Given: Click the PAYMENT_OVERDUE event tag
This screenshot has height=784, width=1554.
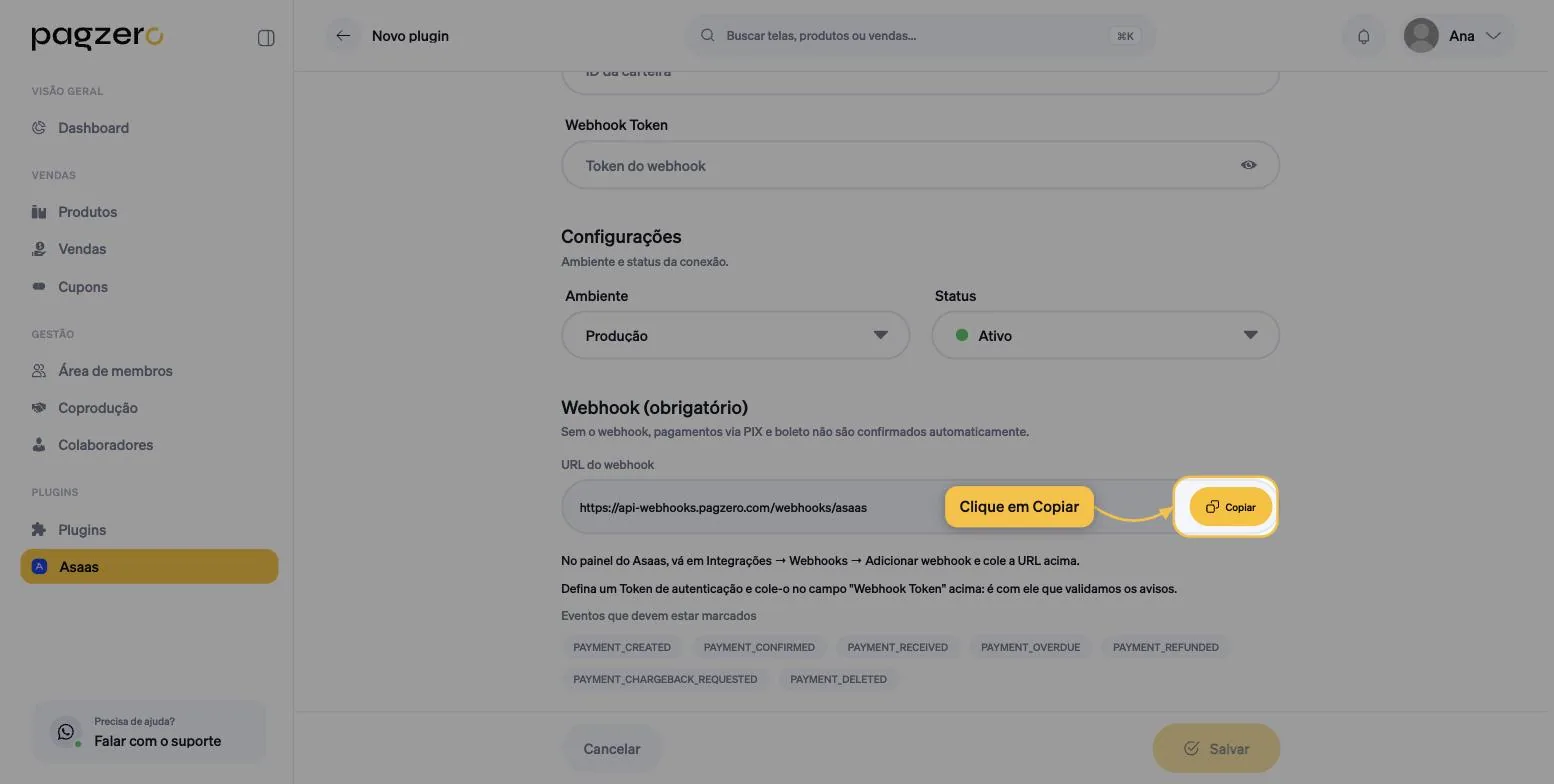Looking at the screenshot, I should pos(1030,648).
